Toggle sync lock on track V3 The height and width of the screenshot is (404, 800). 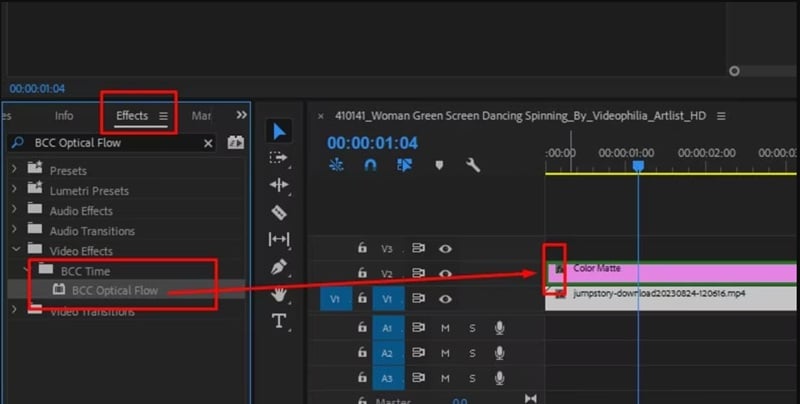[418, 248]
